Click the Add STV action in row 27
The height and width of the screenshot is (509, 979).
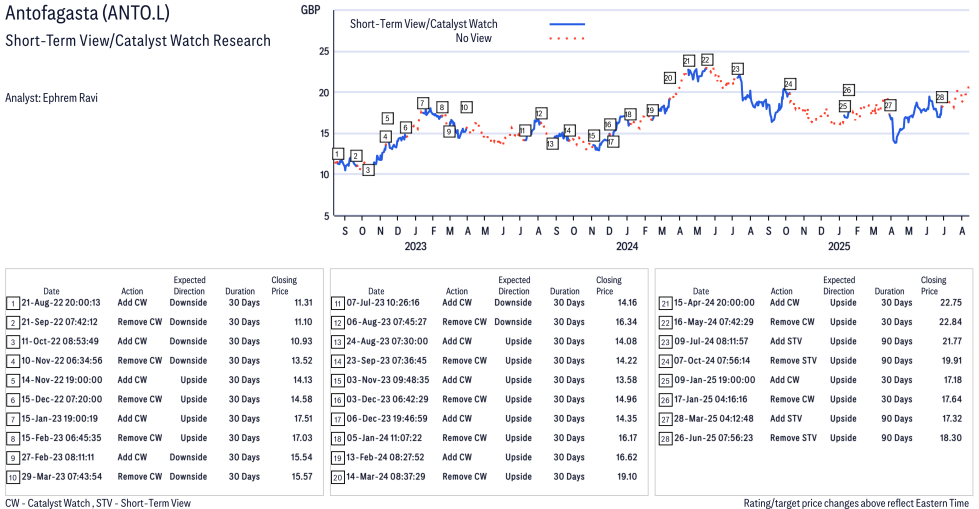tap(786, 418)
